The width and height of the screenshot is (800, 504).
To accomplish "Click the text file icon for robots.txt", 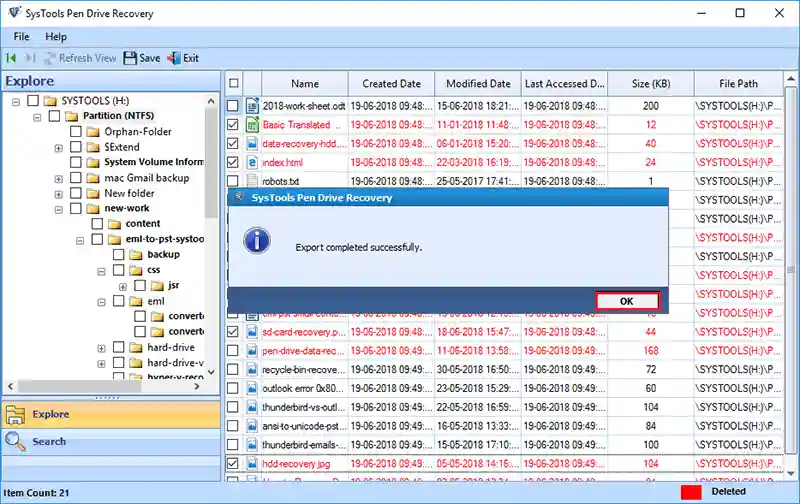I will click(252, 181).
